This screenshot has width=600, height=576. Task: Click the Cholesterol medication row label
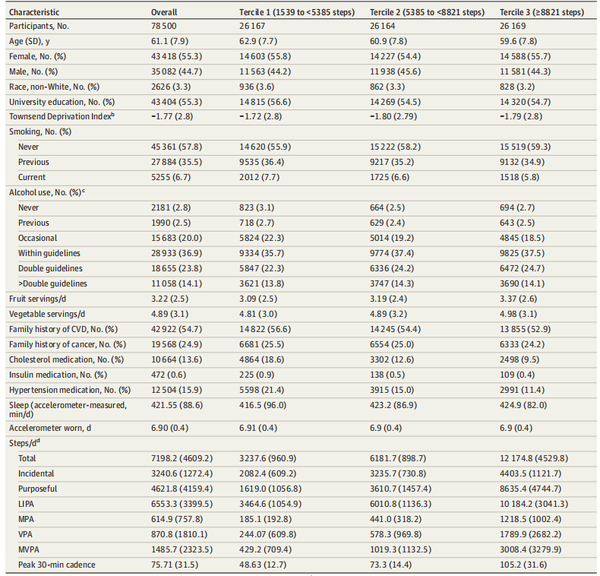point(66,357)
